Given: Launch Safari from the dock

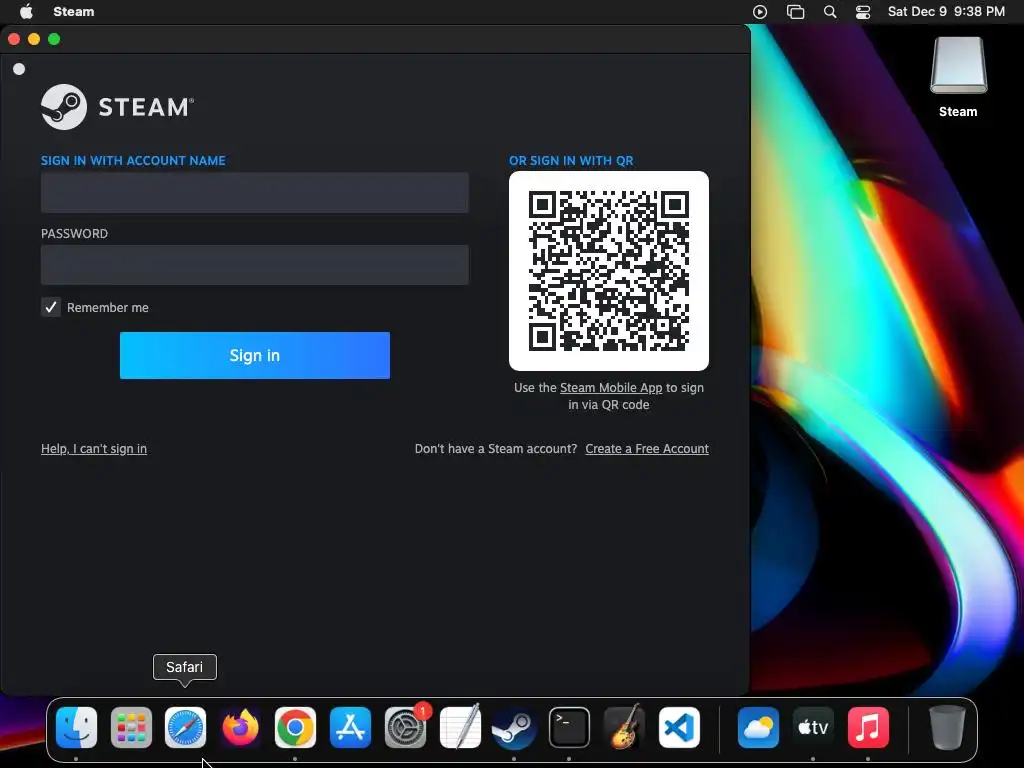Looking at the screenshot, I should pos(185,728).
